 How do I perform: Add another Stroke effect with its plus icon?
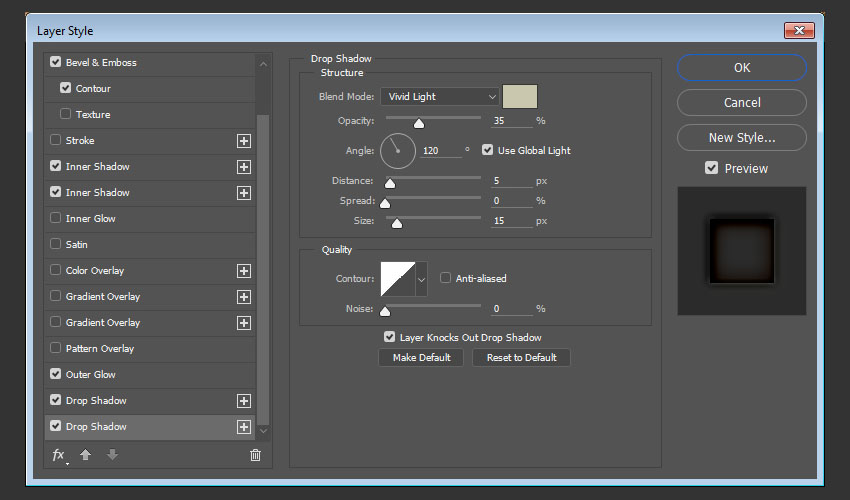[x=244, y=141]
